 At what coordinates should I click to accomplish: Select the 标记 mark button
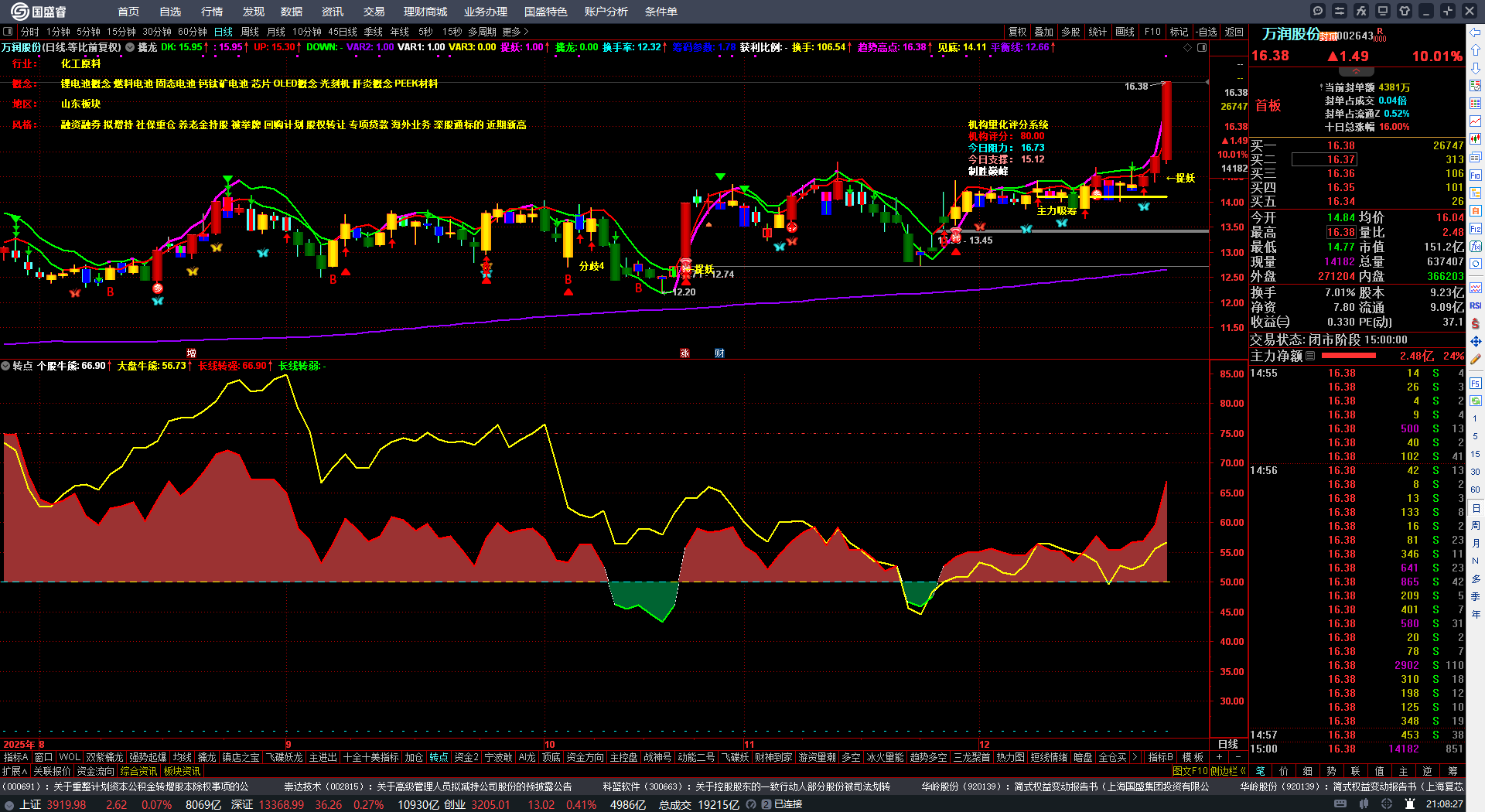coord(1179,32)
